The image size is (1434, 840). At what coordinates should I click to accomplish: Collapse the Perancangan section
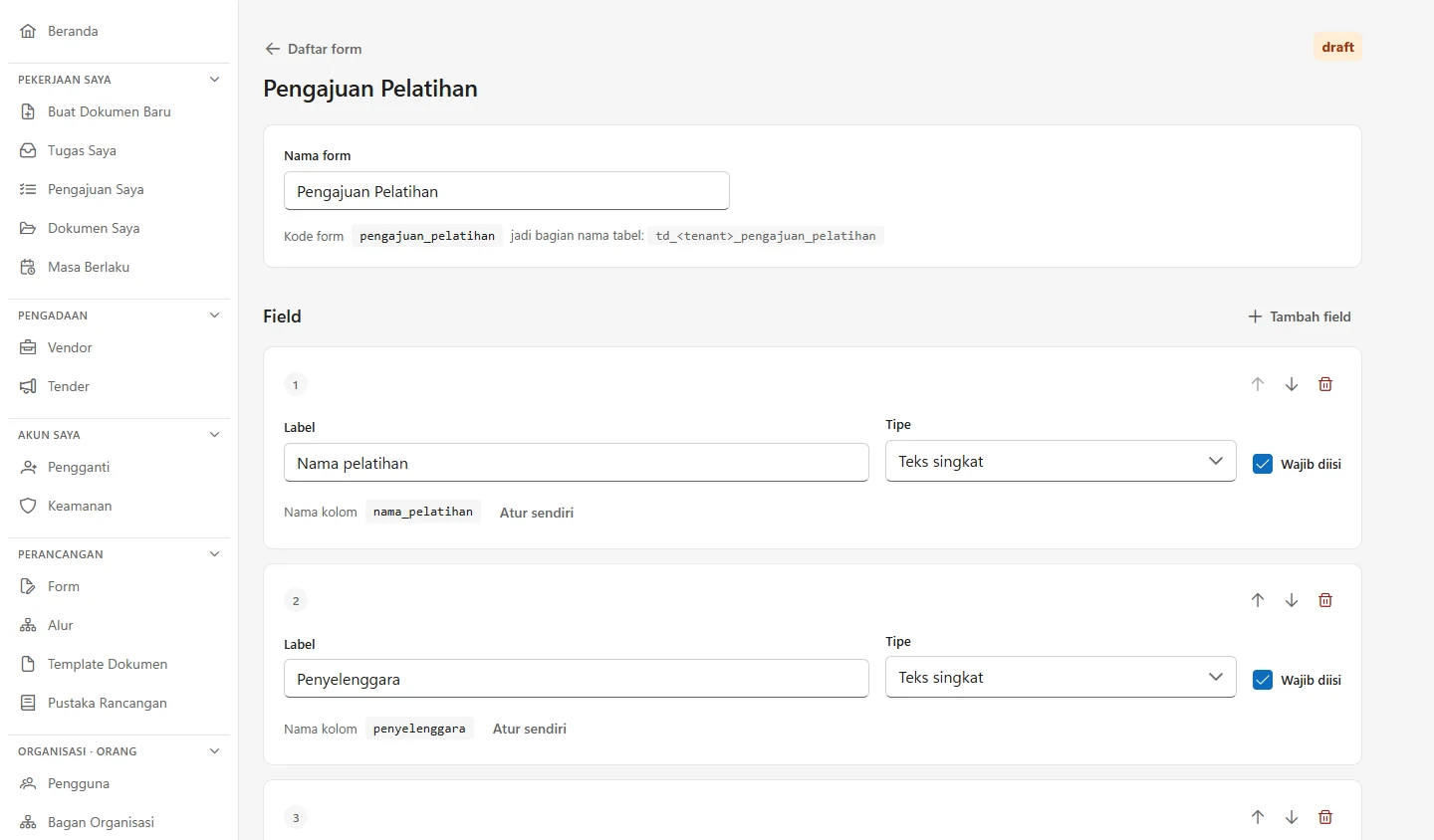pos(214,554)
